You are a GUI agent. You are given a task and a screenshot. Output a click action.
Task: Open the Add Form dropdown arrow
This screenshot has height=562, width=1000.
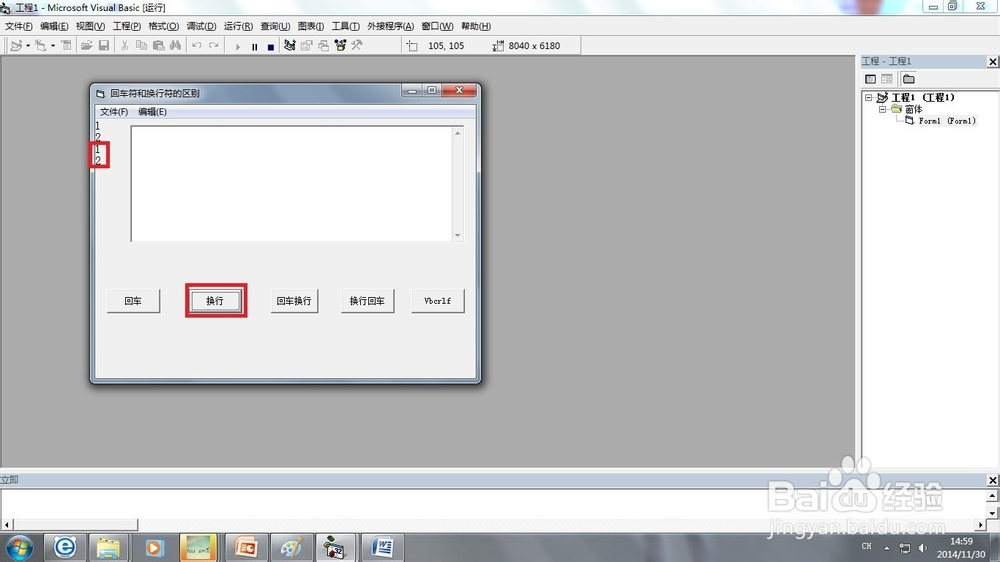click(52, 46)
